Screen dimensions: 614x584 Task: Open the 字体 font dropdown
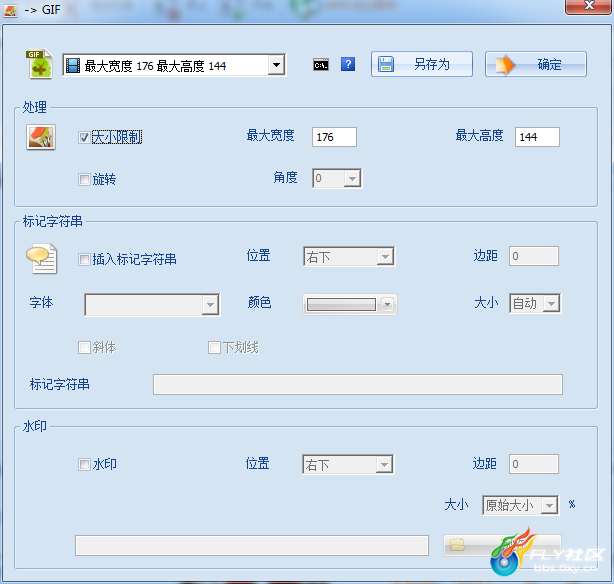(x=152, y=305)
